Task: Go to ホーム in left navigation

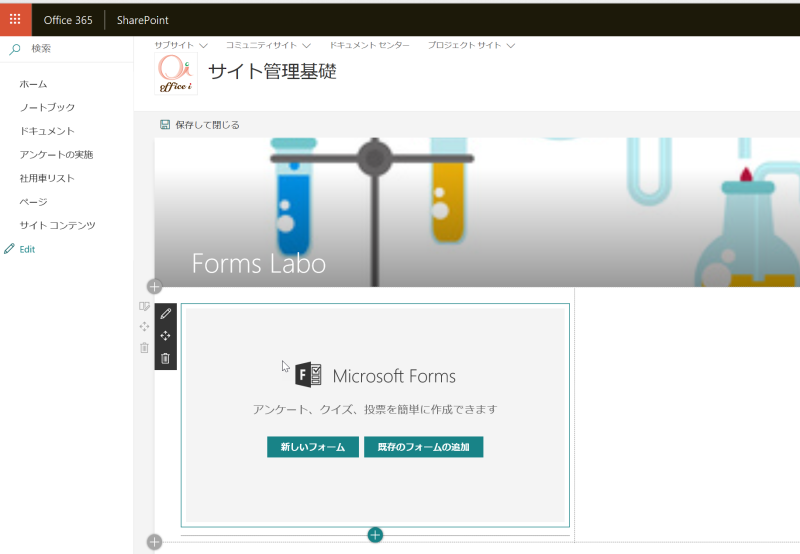Action: point(33,84)
